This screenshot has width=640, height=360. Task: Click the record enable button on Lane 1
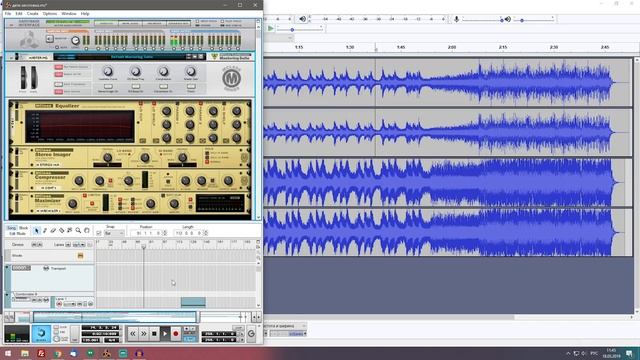point(59,304)
